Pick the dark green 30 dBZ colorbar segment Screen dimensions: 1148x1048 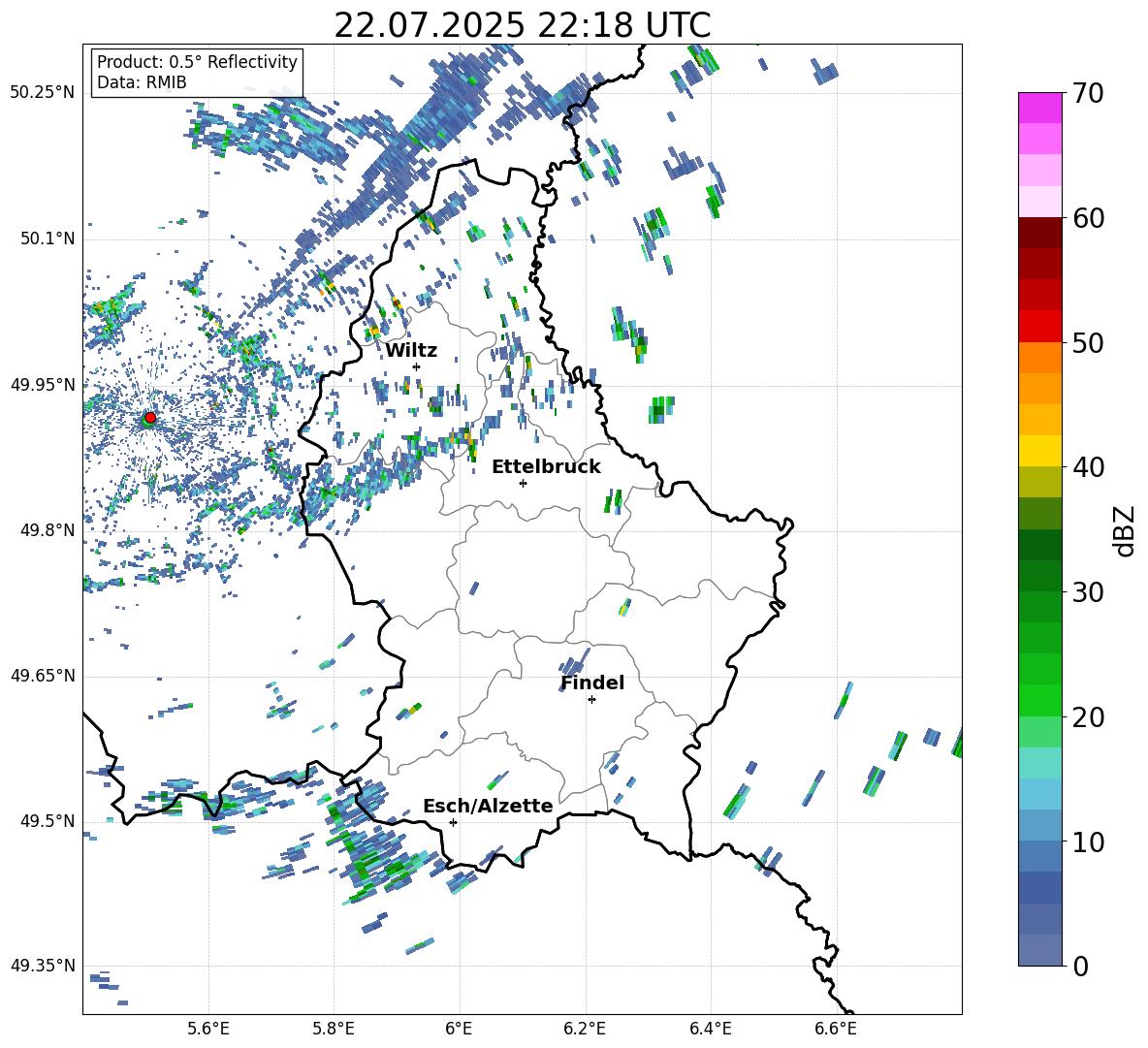pyautogui.click(x=1039, y=576)
